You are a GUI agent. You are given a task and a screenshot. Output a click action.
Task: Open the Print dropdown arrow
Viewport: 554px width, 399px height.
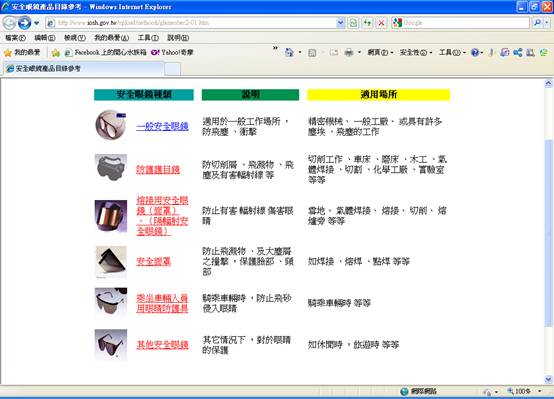[359, 53]
